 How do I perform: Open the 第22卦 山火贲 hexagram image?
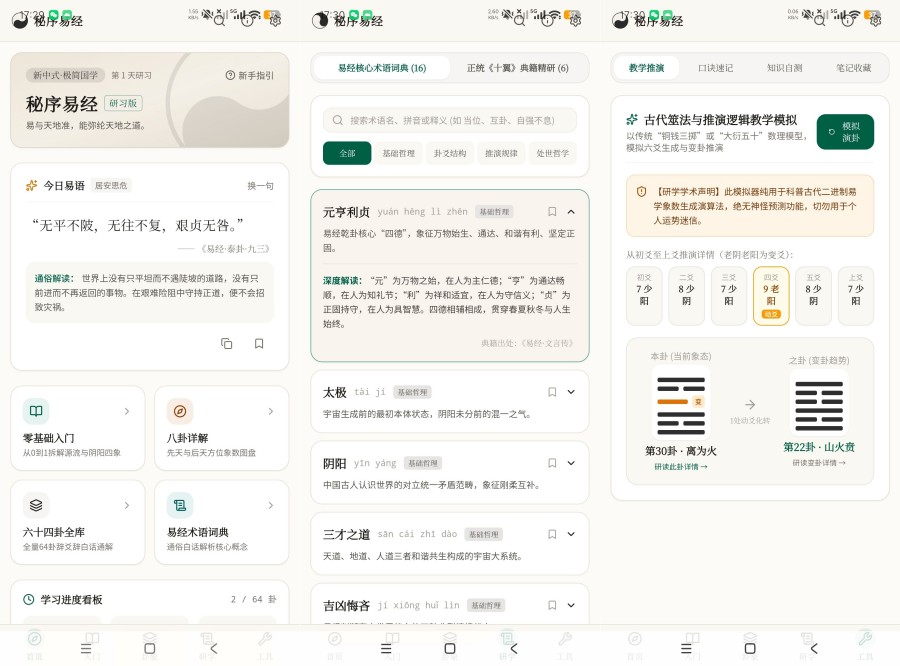pyautogui.click(x=819, y=404)
